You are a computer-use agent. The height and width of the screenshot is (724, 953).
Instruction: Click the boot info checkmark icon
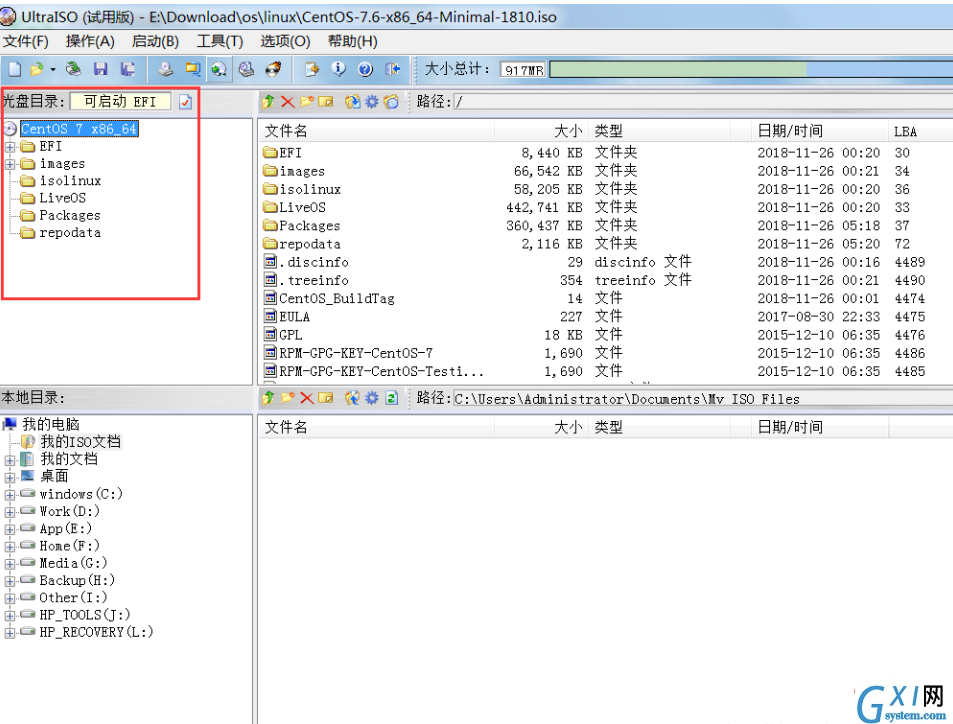tap(185, 102)
